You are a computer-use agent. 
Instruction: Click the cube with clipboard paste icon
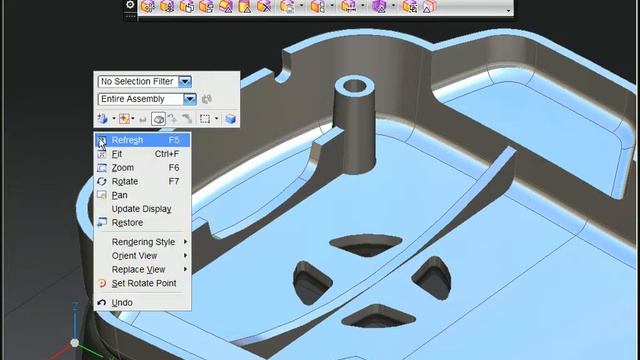coord(288,6)
